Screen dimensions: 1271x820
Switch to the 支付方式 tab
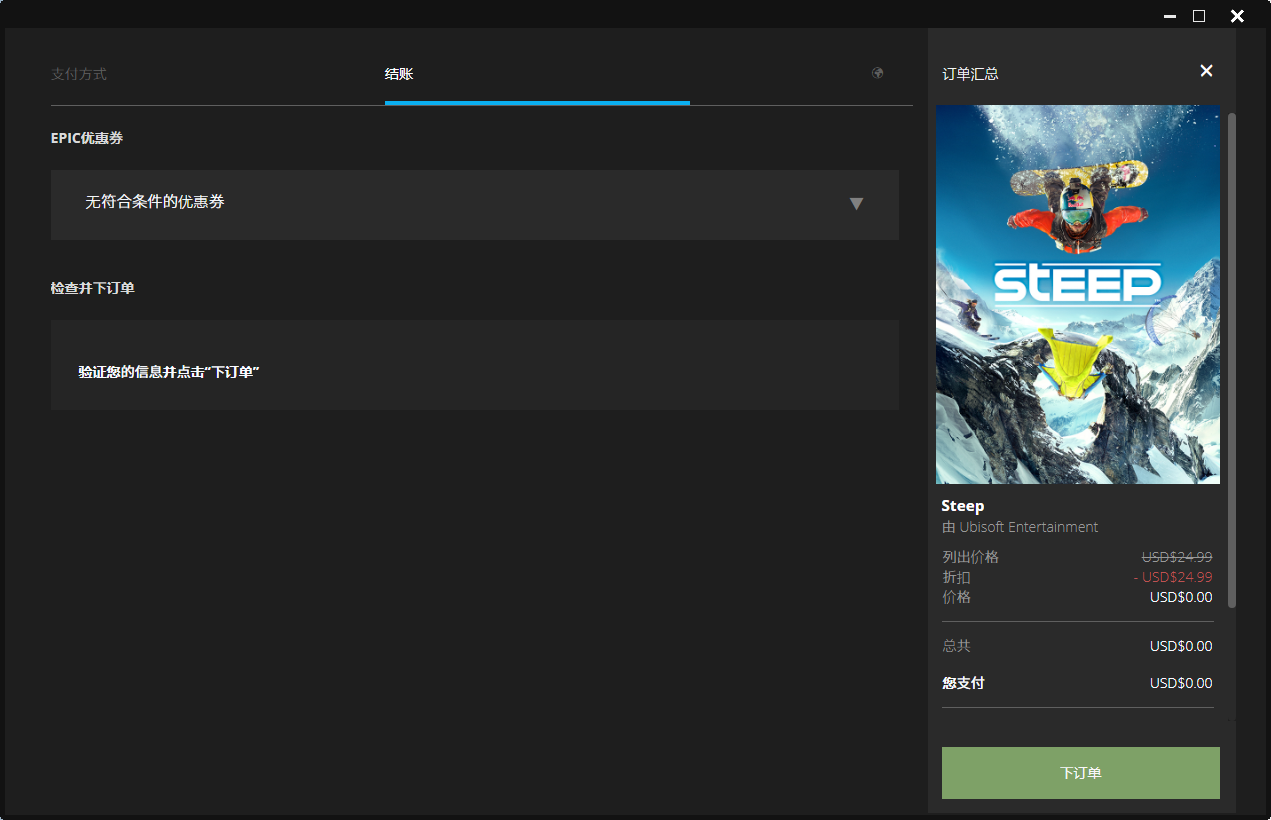[x=79, y=74]
